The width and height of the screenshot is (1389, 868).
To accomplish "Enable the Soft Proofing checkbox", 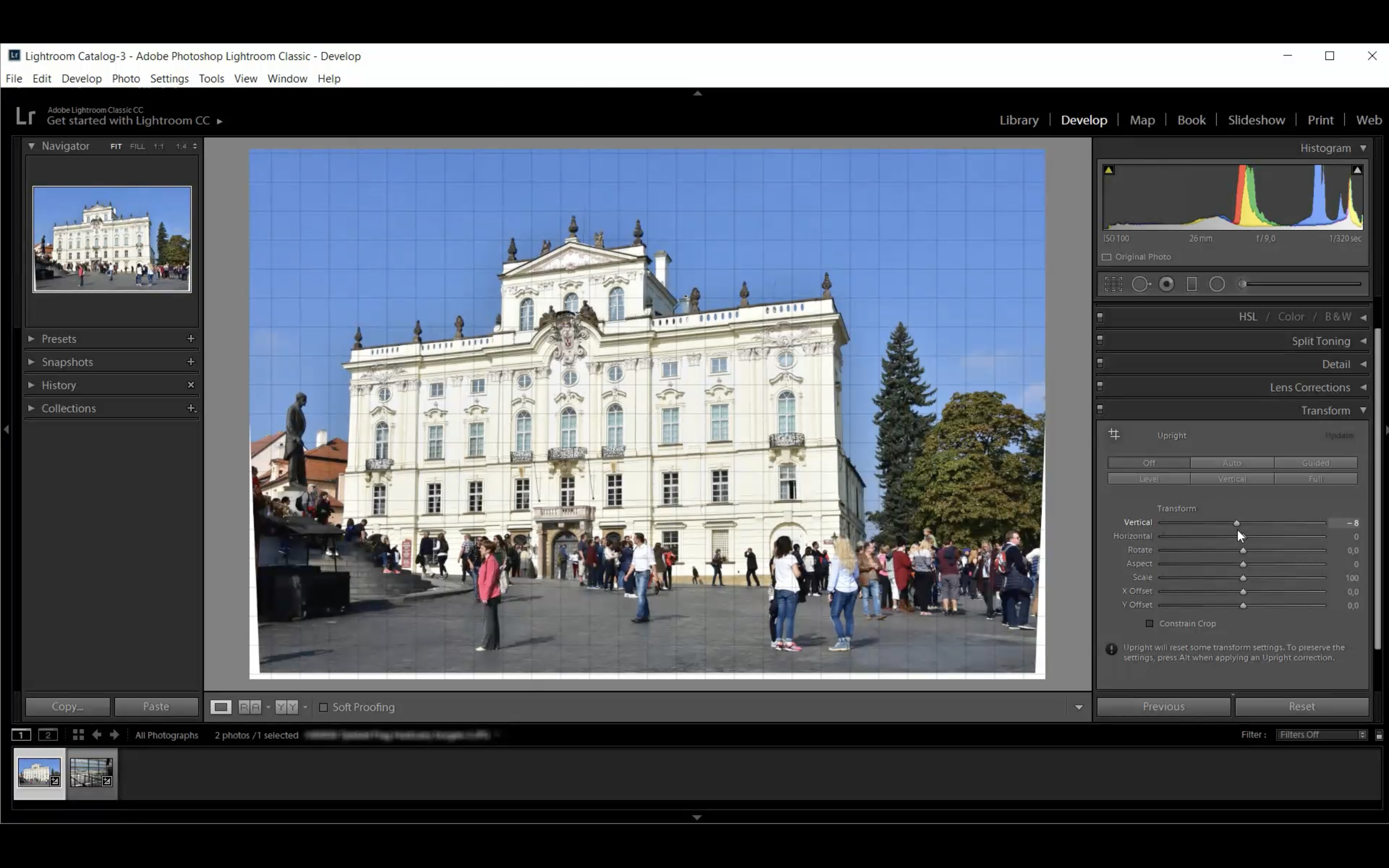I will pyautogui.click(x=324, y=707).
